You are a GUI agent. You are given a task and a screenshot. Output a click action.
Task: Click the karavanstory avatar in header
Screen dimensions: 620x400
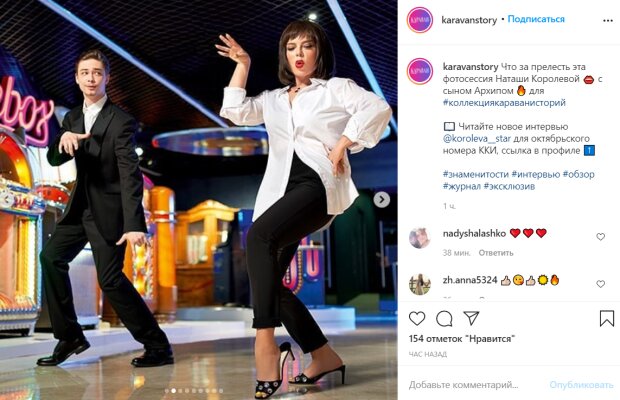[x=420, y=20]
